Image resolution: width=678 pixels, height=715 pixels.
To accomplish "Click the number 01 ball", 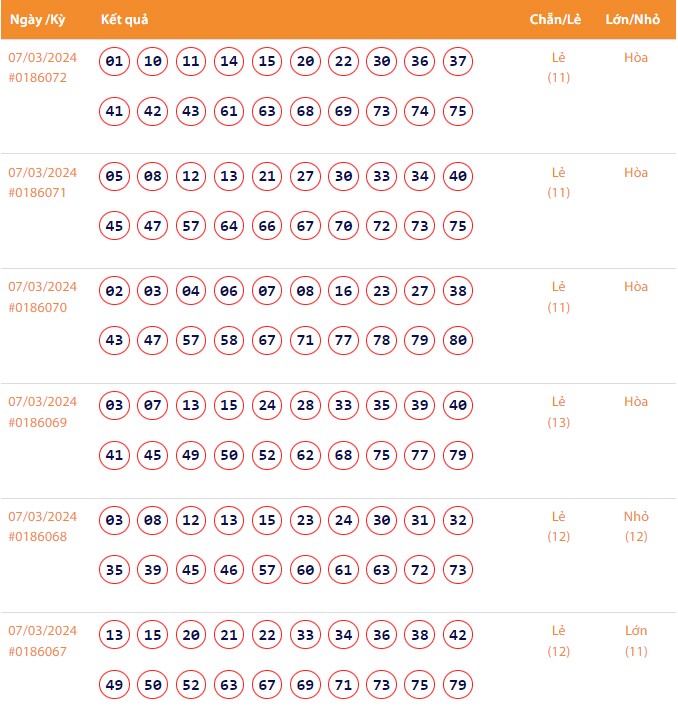I will point(114,62).
